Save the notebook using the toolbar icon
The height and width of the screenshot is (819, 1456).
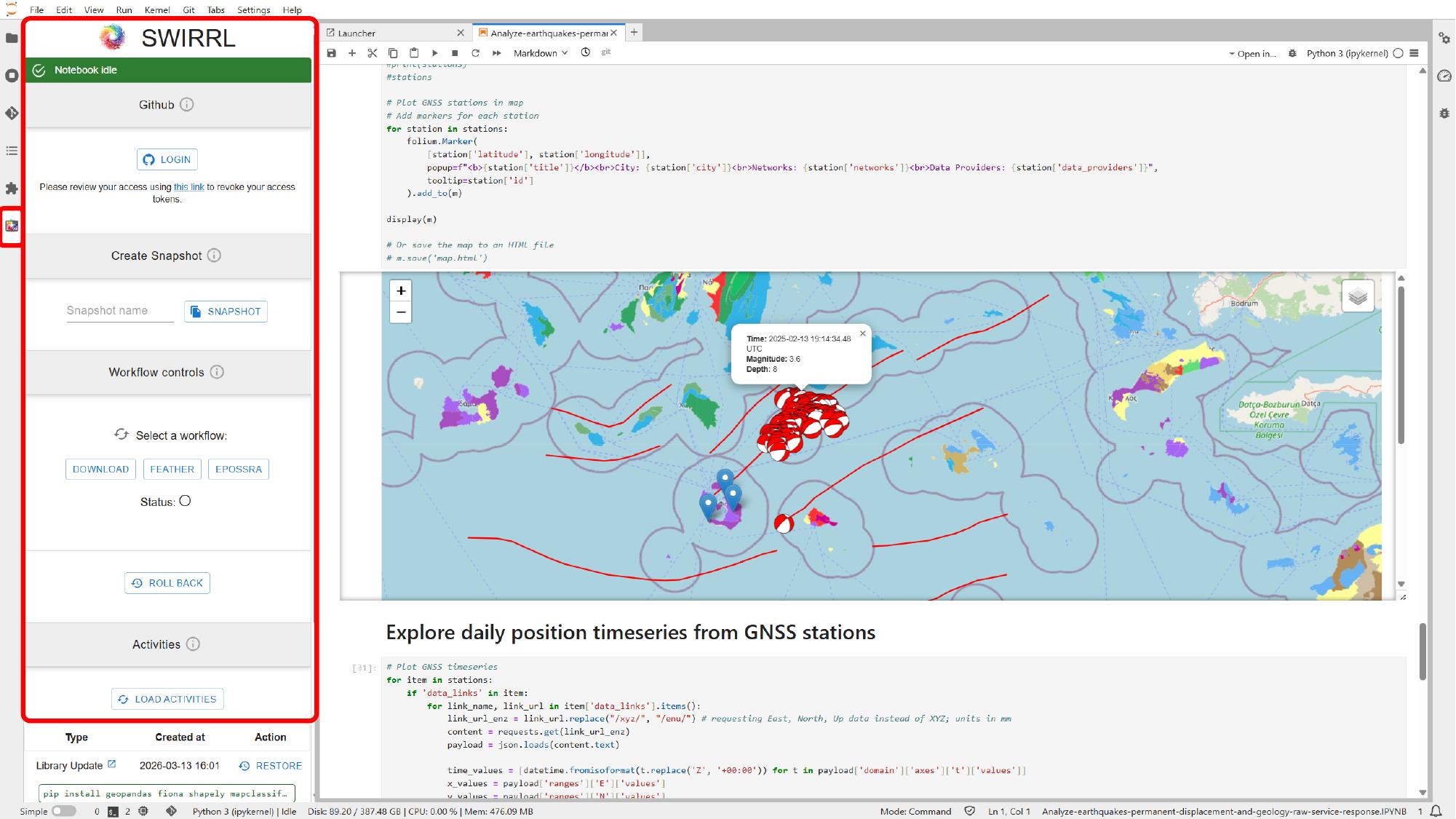coord(331,53)
